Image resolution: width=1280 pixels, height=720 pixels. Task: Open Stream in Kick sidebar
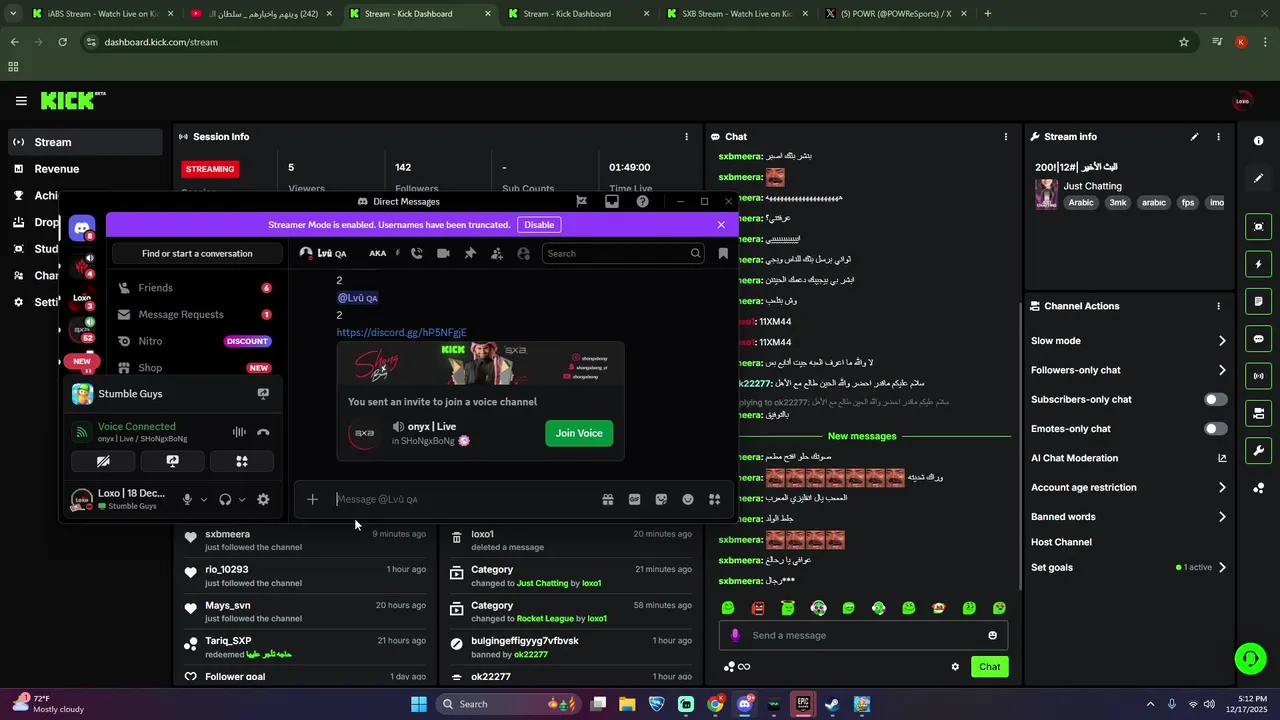click(85, 142)
